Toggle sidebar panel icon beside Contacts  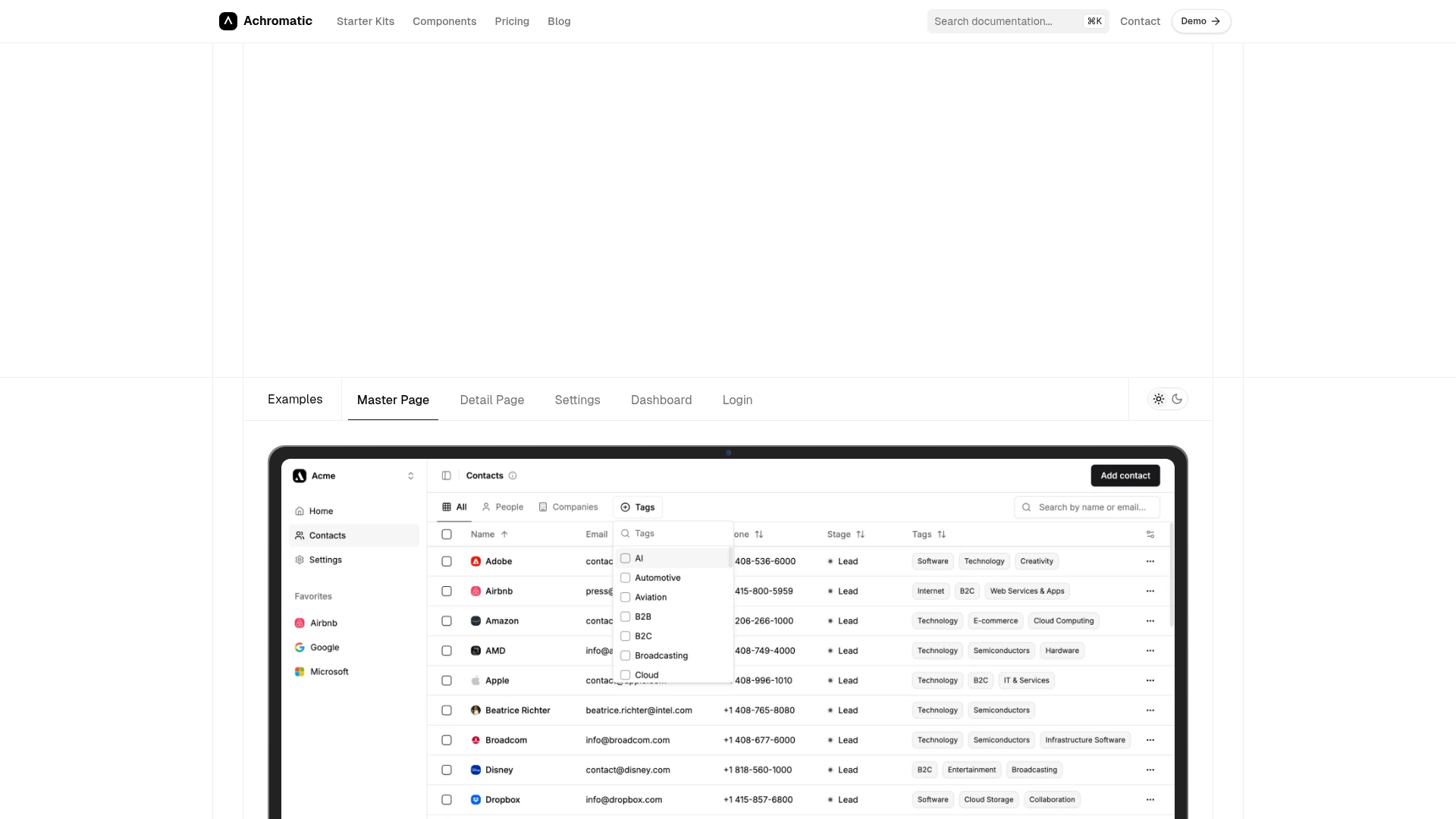point(447,475)
